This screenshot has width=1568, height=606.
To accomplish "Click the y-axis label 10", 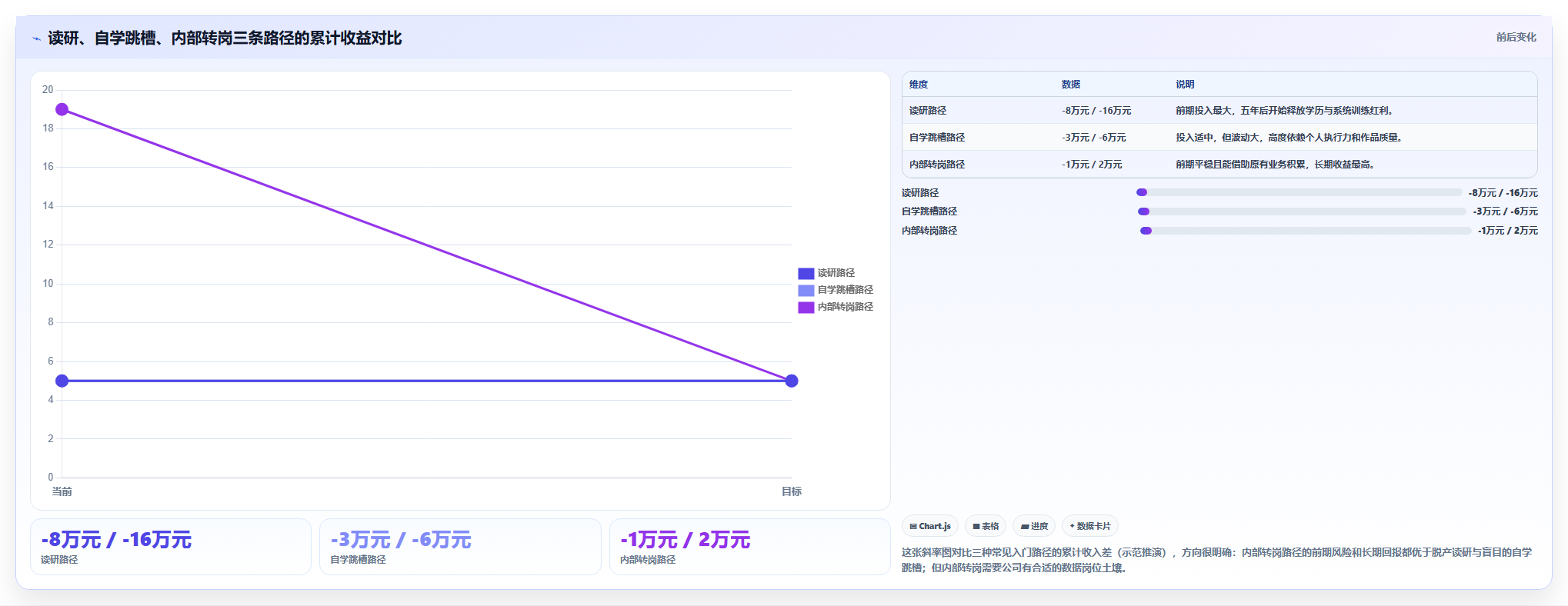I will point(48,284).
